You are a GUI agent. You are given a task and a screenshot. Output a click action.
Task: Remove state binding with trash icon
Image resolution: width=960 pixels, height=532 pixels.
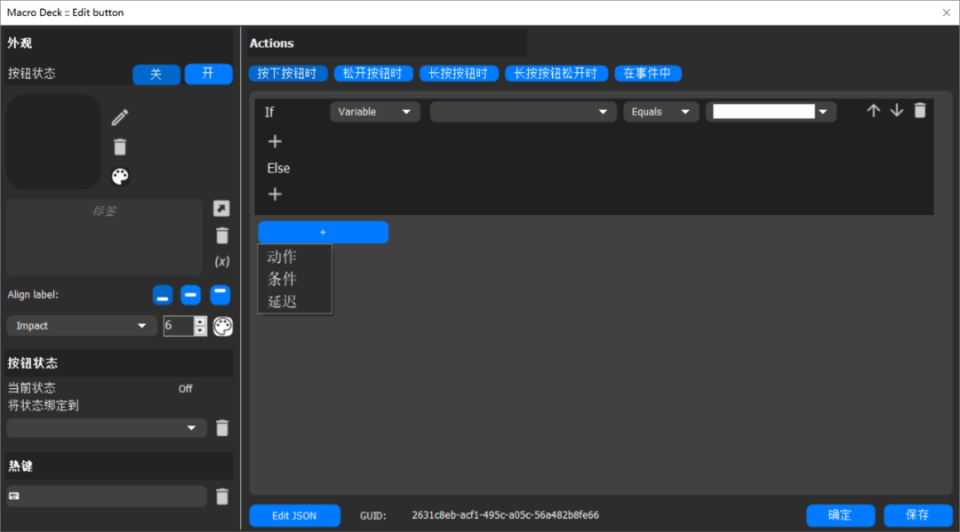222,428
